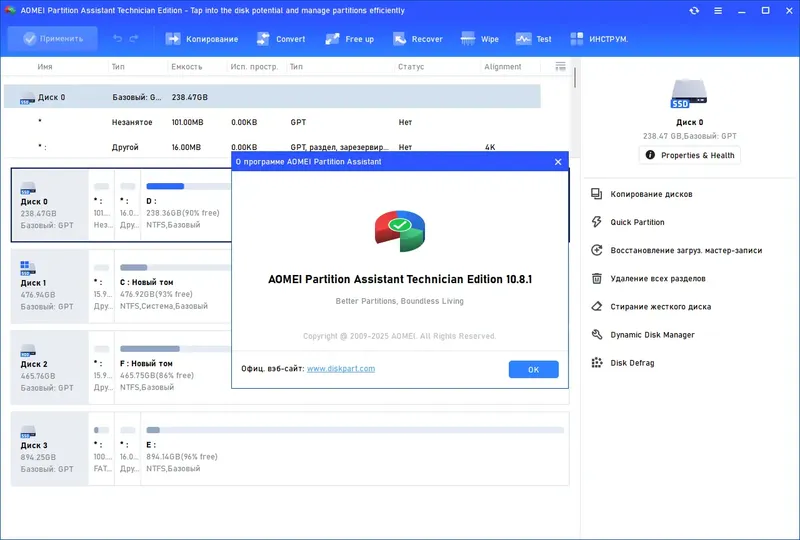This screenshot has width=800, height=540.
Task: Click the usage bar of partition D:
Action: [189, 186]
